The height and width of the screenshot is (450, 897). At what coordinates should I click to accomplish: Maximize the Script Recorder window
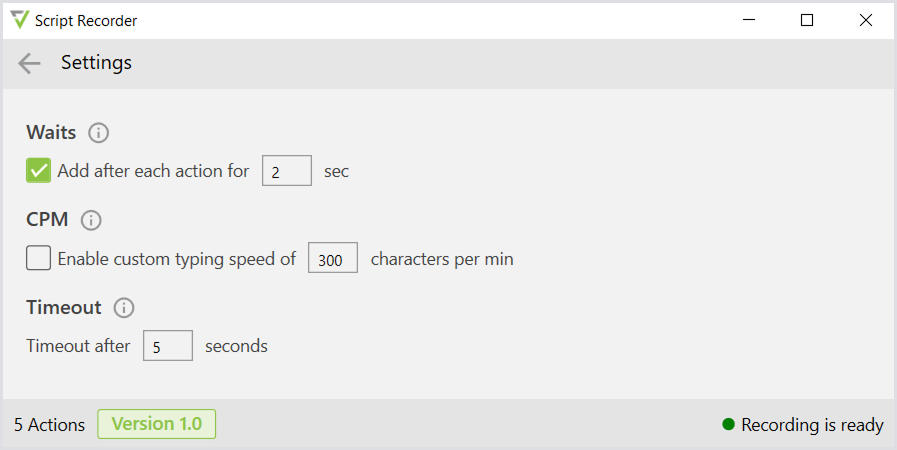tap(807, 20)
